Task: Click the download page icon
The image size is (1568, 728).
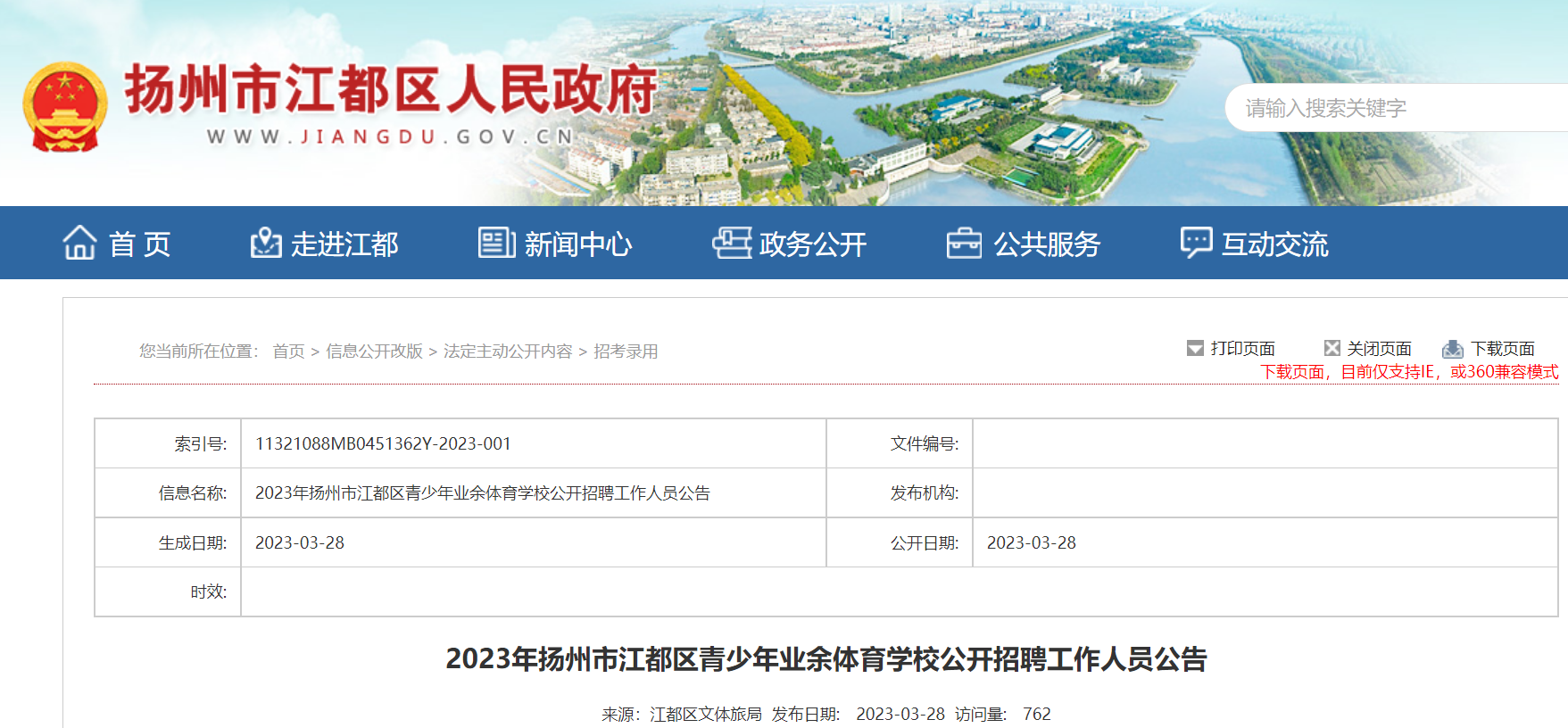Action: coord(1453,349)
